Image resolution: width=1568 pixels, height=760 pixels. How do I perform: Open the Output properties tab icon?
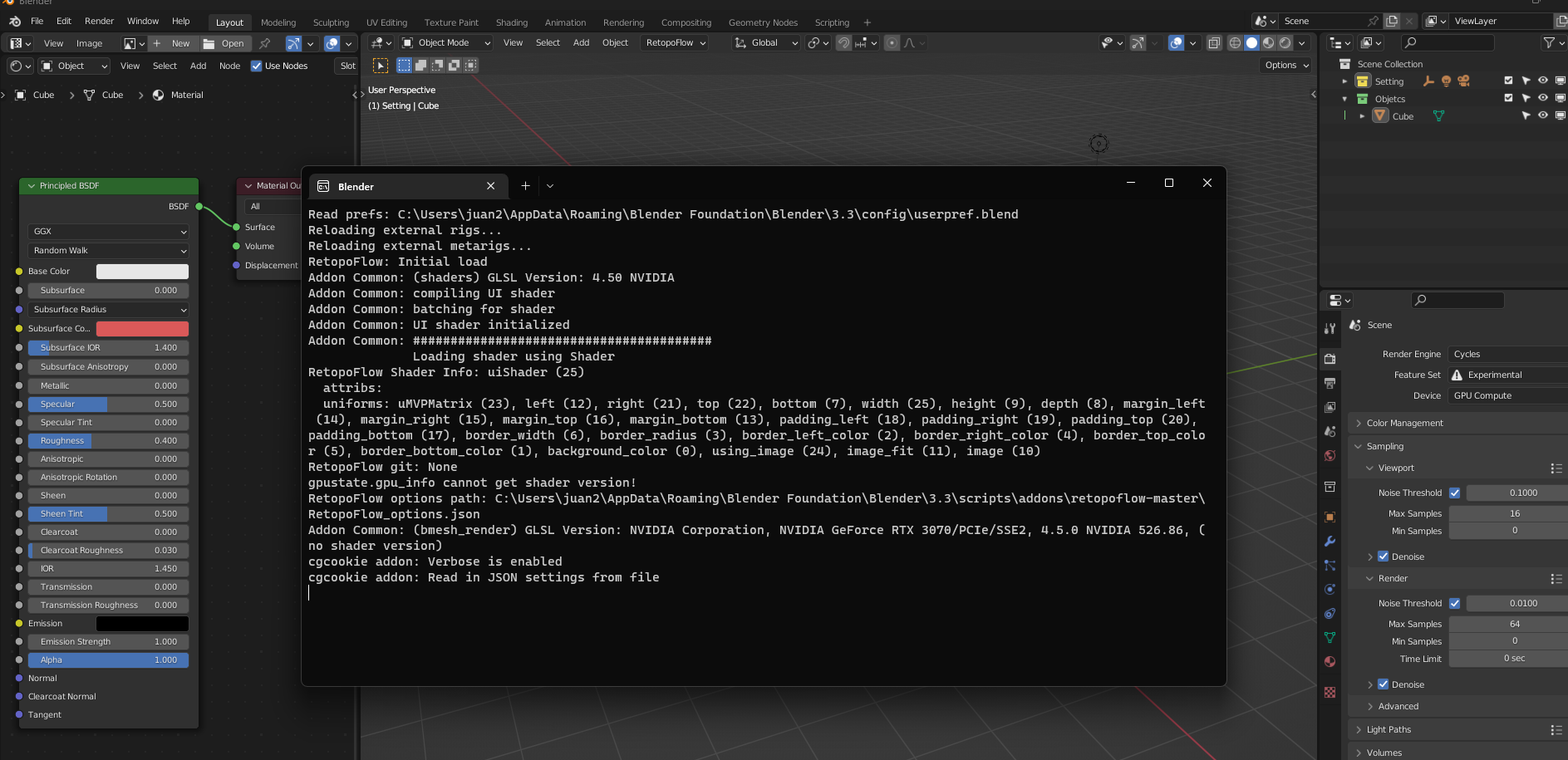click(x=1330, y=383)
